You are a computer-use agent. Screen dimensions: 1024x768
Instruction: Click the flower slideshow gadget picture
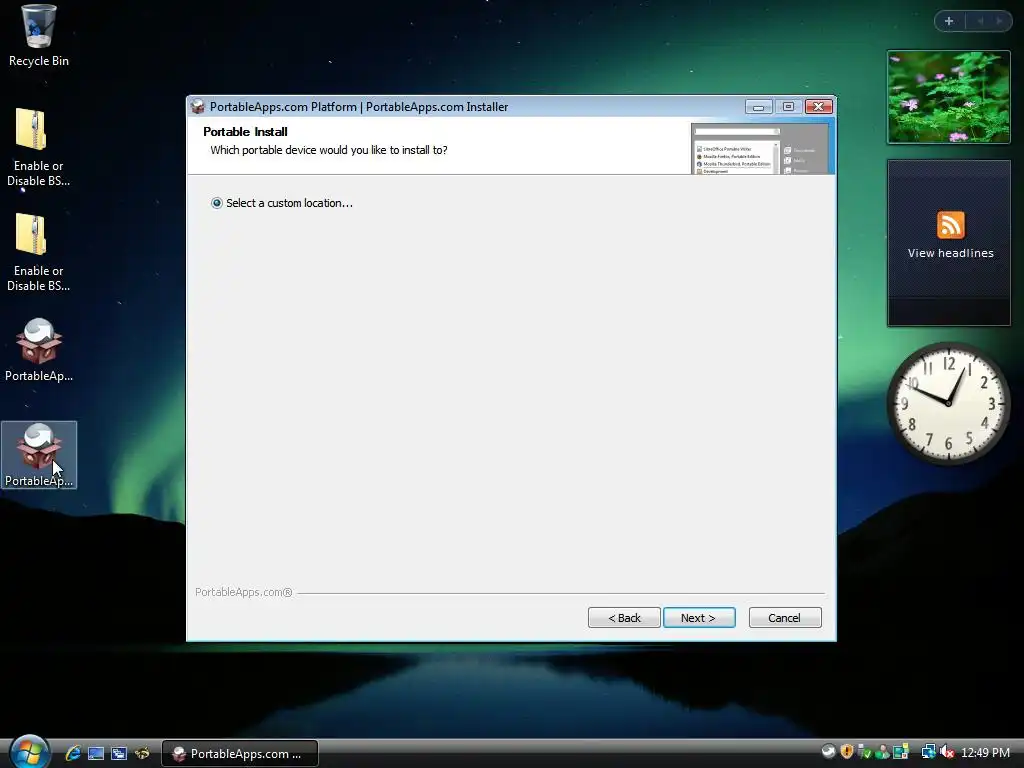point(948,97)
